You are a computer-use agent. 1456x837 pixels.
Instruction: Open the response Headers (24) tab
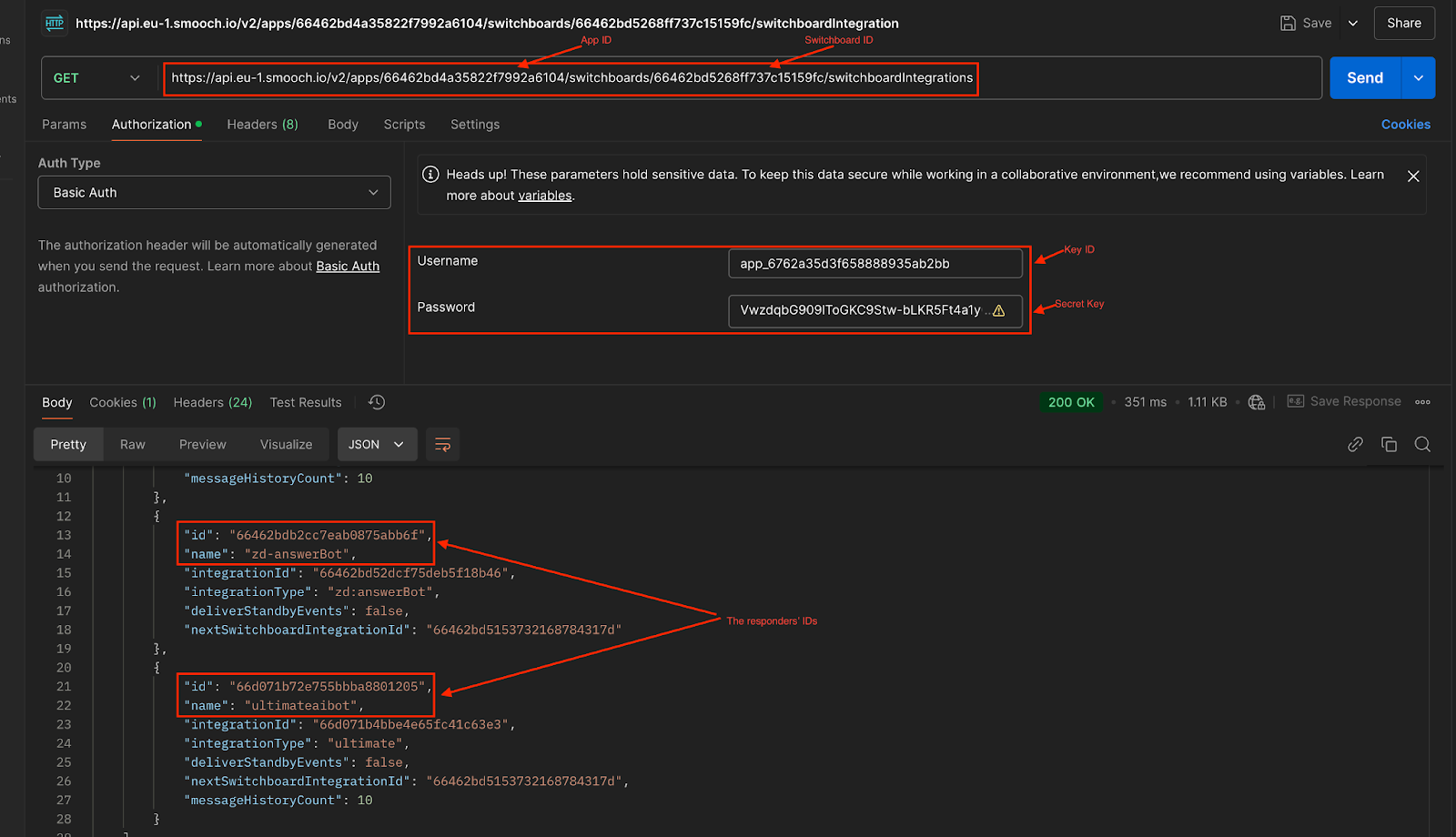[213, 402]
